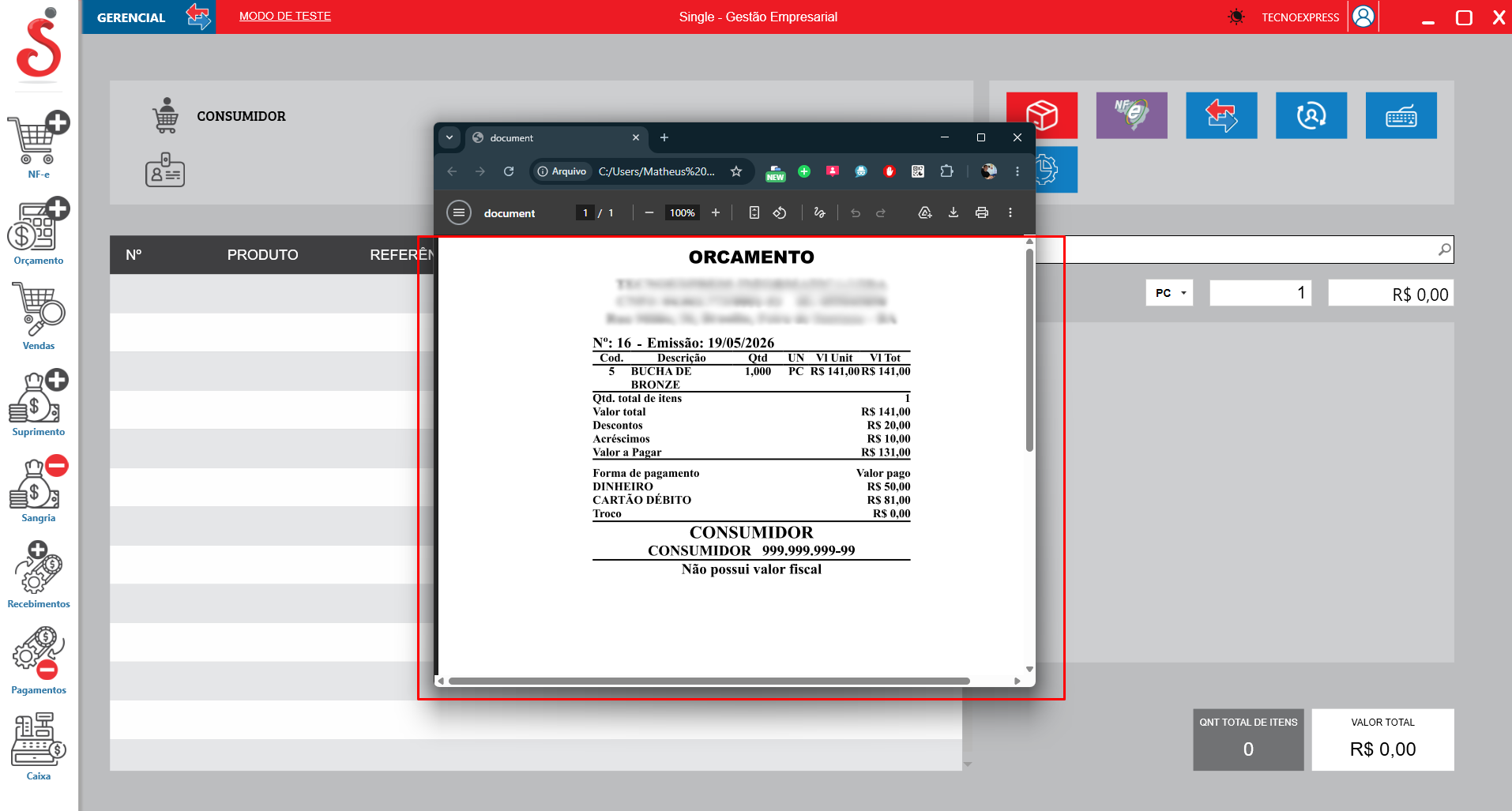Screen dimensions: 1512x811
Task: Click the PRODUTO column header
Action: point(263,255)
